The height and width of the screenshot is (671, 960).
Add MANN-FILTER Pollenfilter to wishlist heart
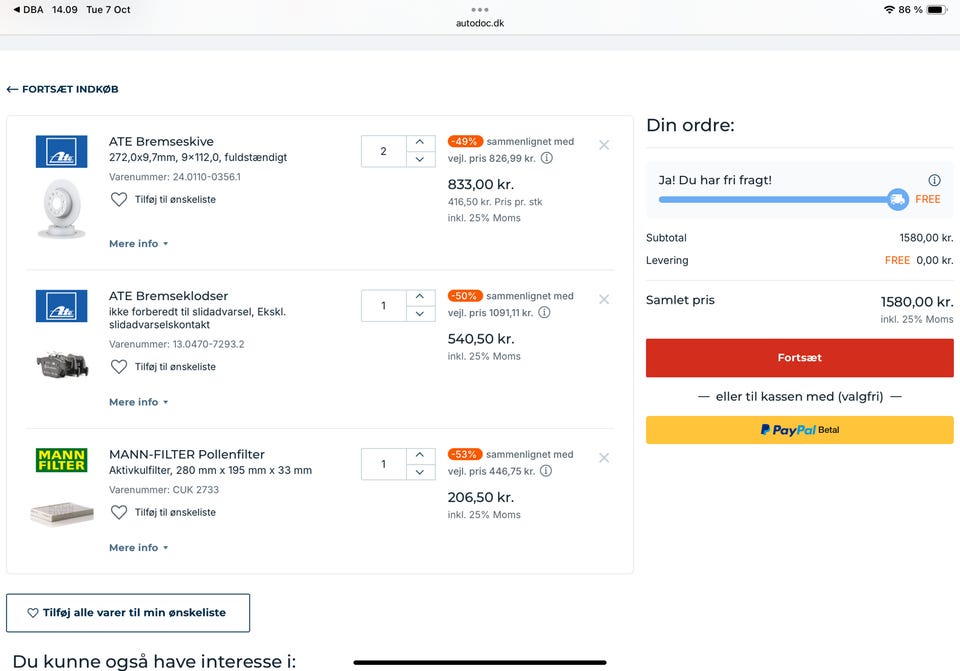pyautogui.click(x=119, y=512)
